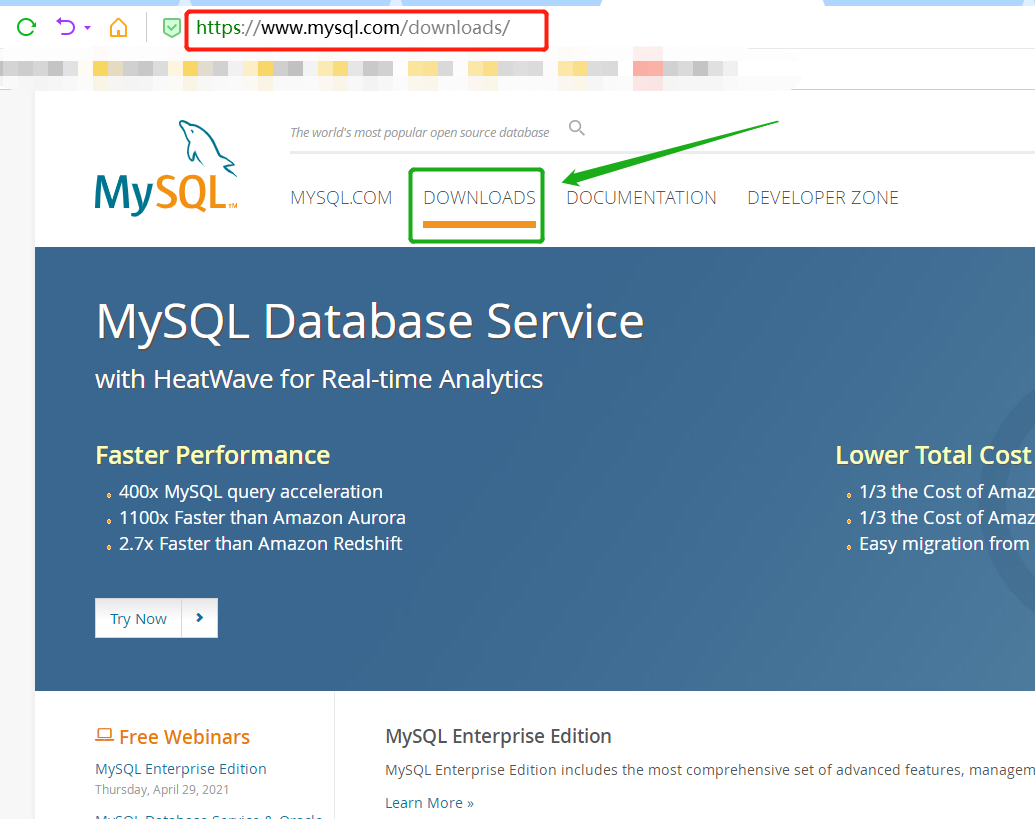The width and height of the screenshot is (1035, 819).
Task: Open the DEVELOPER ZONE menu
Action: click(x=822, y=197)
